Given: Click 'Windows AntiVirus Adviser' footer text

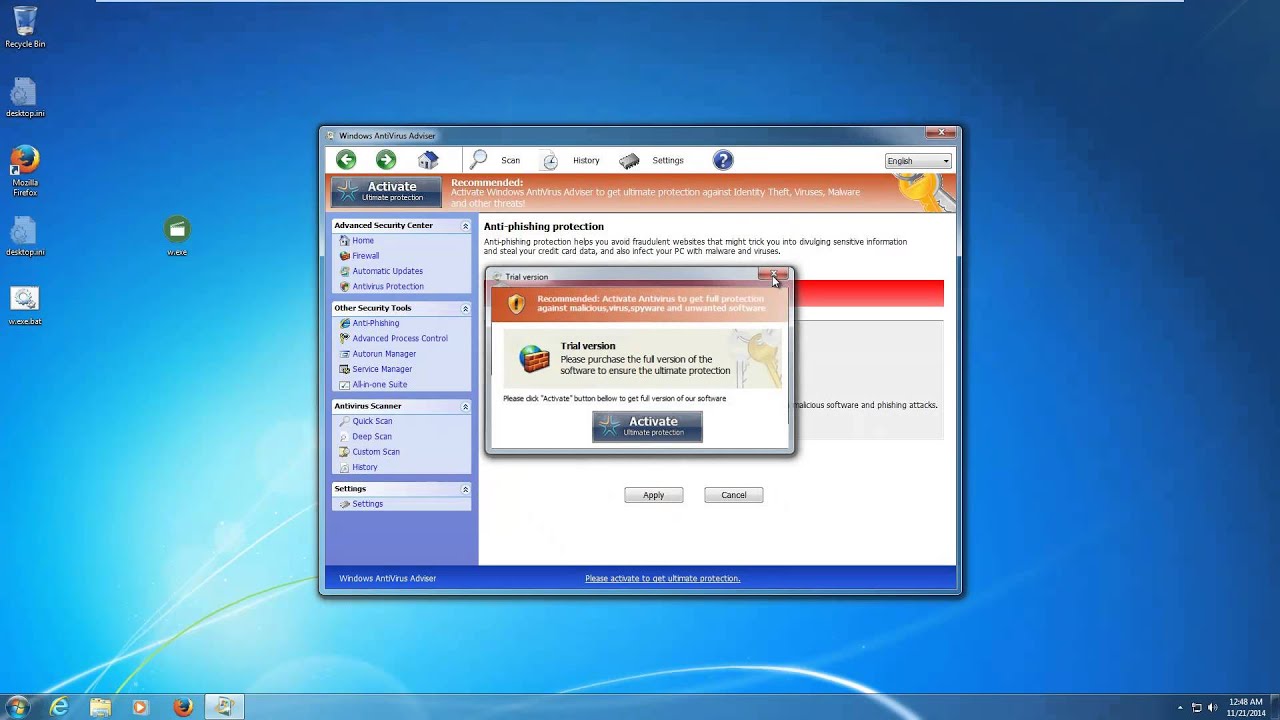Looking at the screenshot, I should (x=388, y=578).
